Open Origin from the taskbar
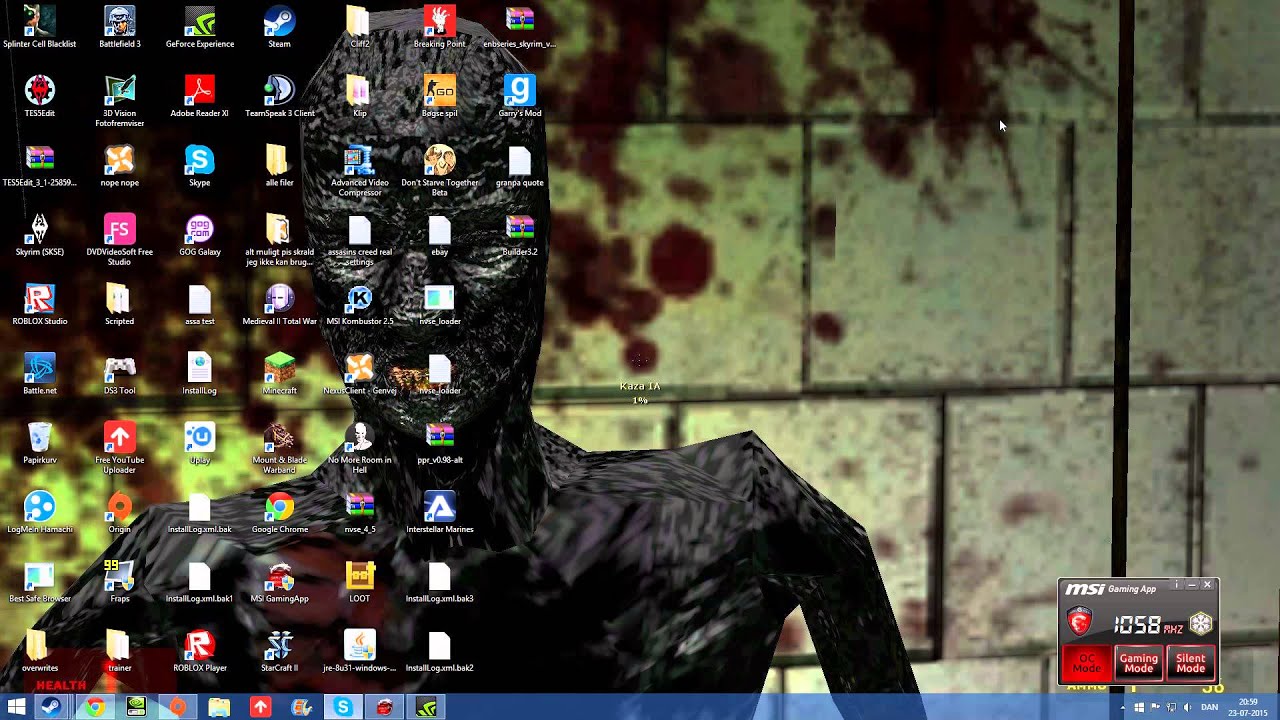This screenshot has width=1280, height=720. [x=177, y=707]
